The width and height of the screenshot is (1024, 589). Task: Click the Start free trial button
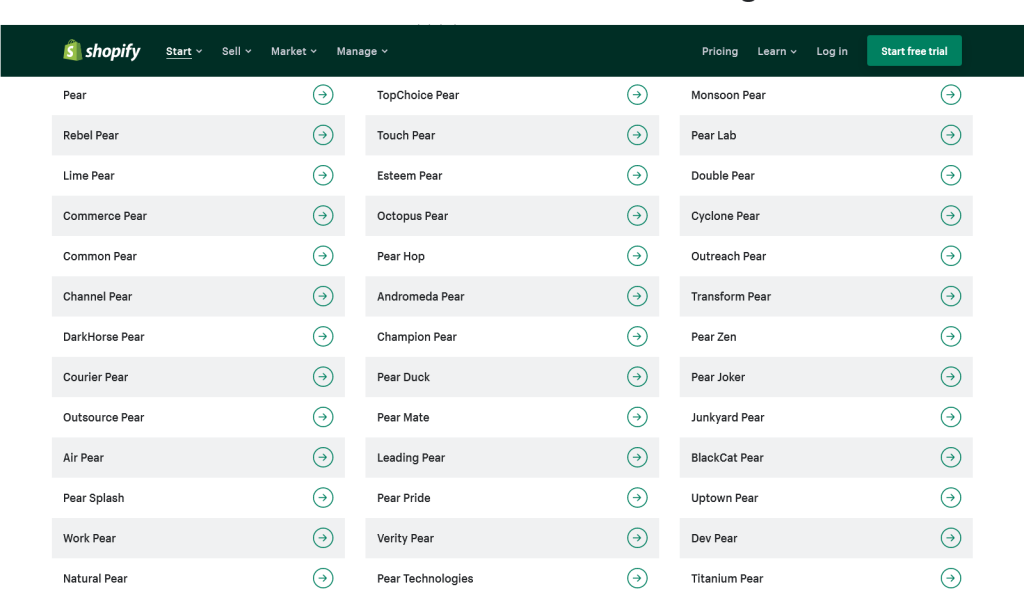click(x=914, y=51)
